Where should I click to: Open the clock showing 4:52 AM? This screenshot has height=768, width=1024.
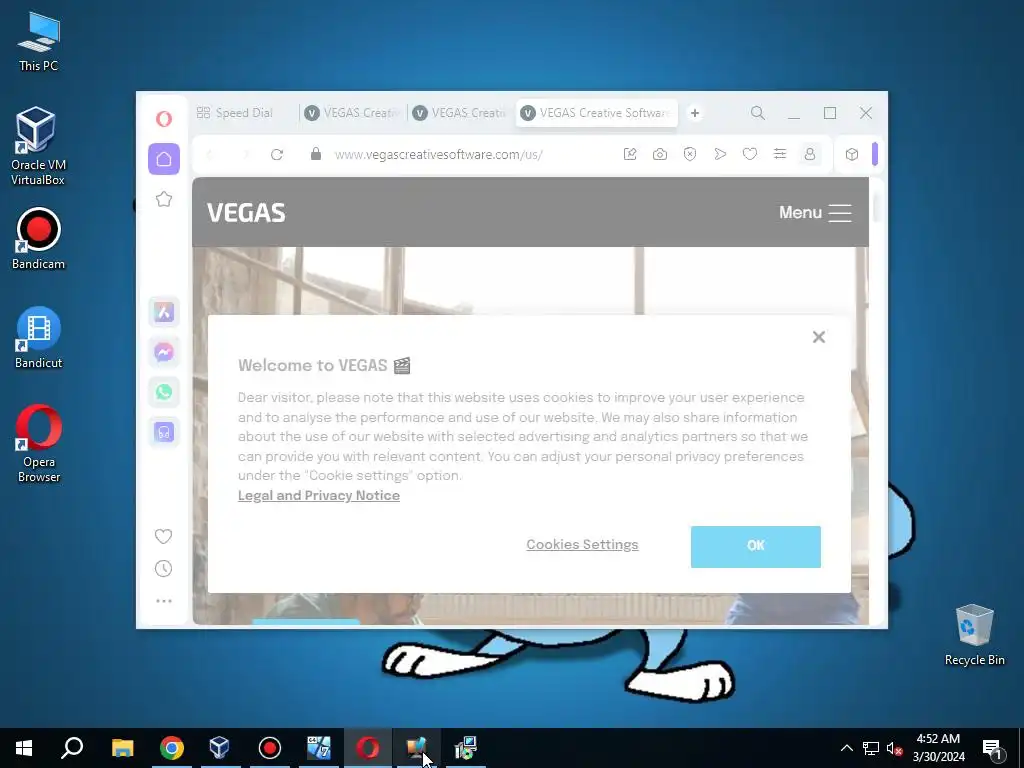(938, 748)
